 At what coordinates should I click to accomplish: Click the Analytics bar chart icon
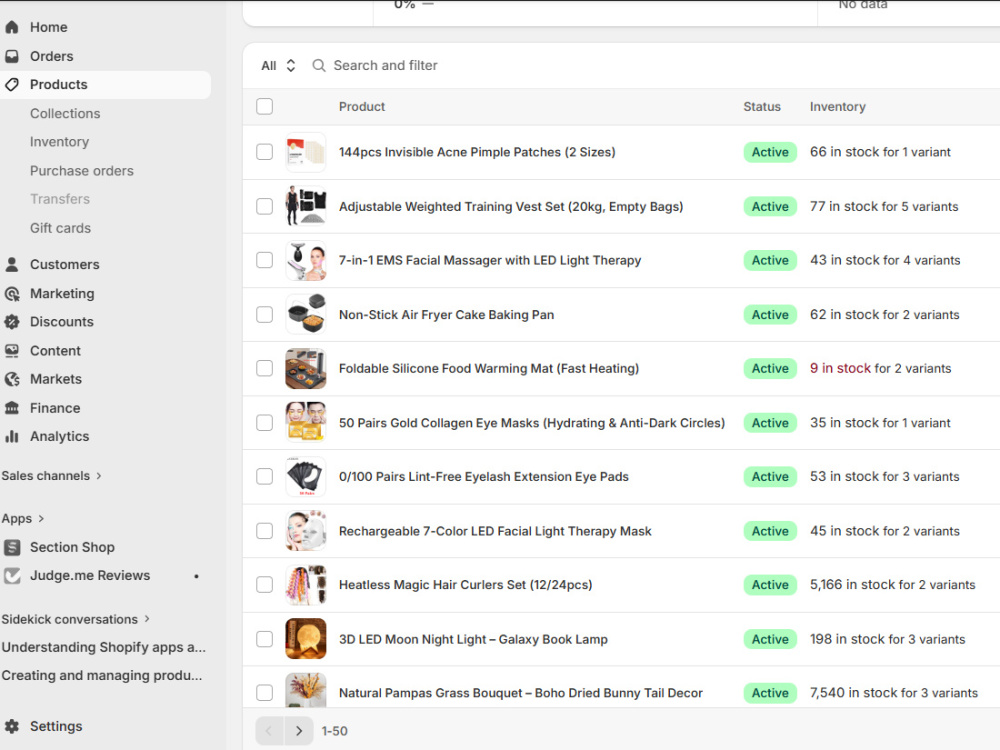coord(11,437)
